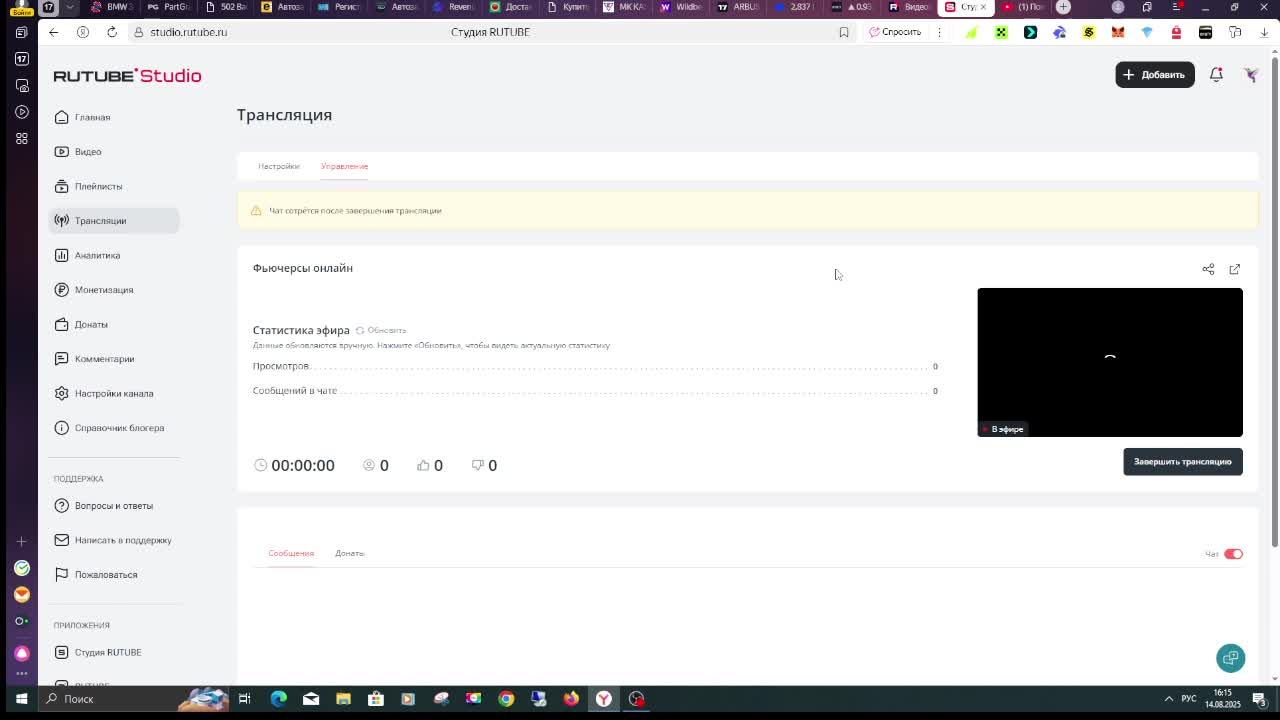Open Firefox from the taskbar

click(x=571, y=699)
